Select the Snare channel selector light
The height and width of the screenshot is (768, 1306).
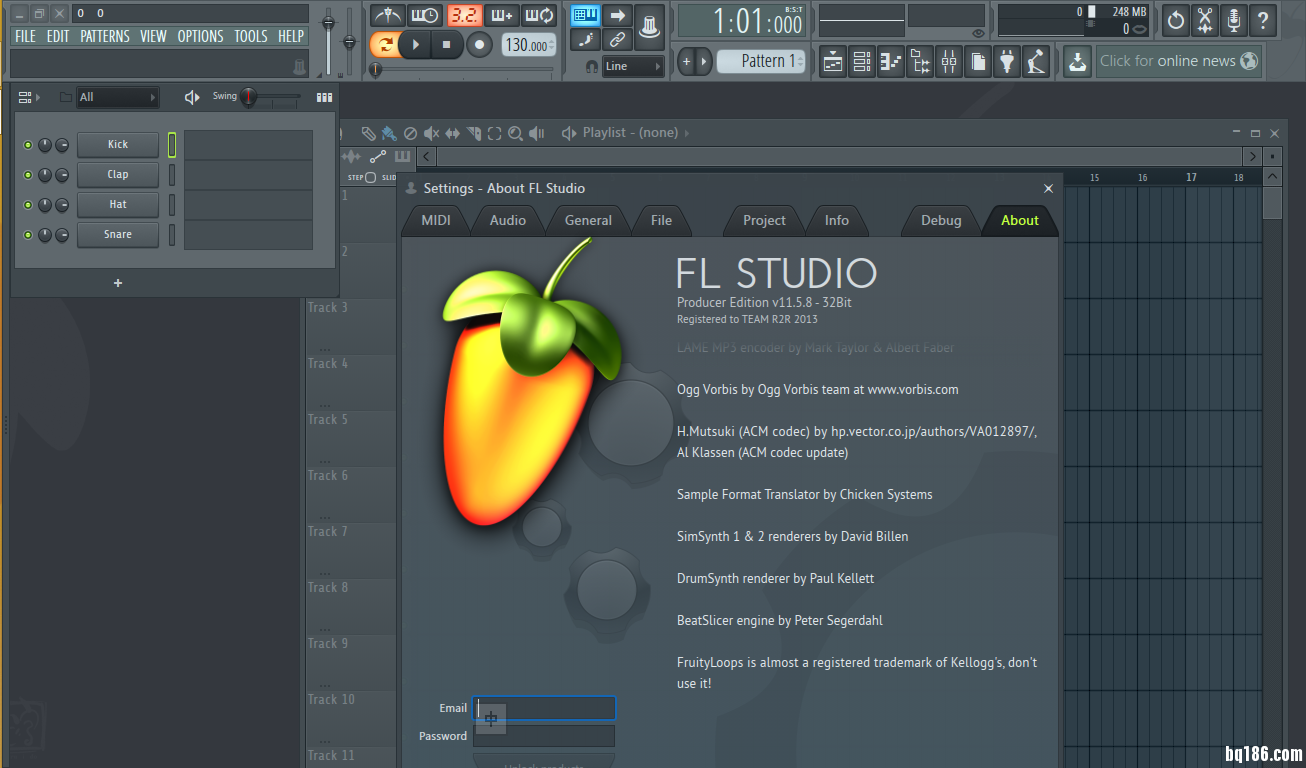click(172, 235)
